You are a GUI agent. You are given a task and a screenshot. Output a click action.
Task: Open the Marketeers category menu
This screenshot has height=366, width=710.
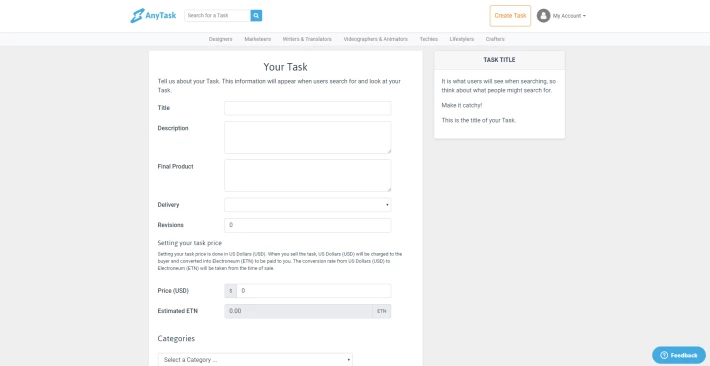258,39
